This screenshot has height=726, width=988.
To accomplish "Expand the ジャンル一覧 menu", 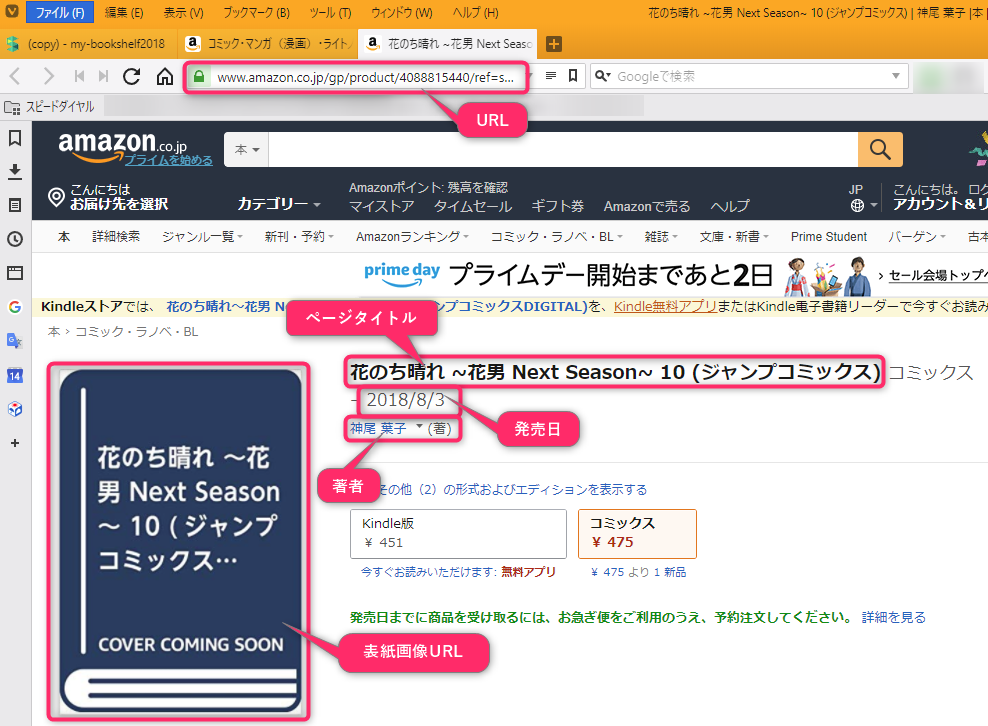I will pyautogui.click(x=202, y=237).
